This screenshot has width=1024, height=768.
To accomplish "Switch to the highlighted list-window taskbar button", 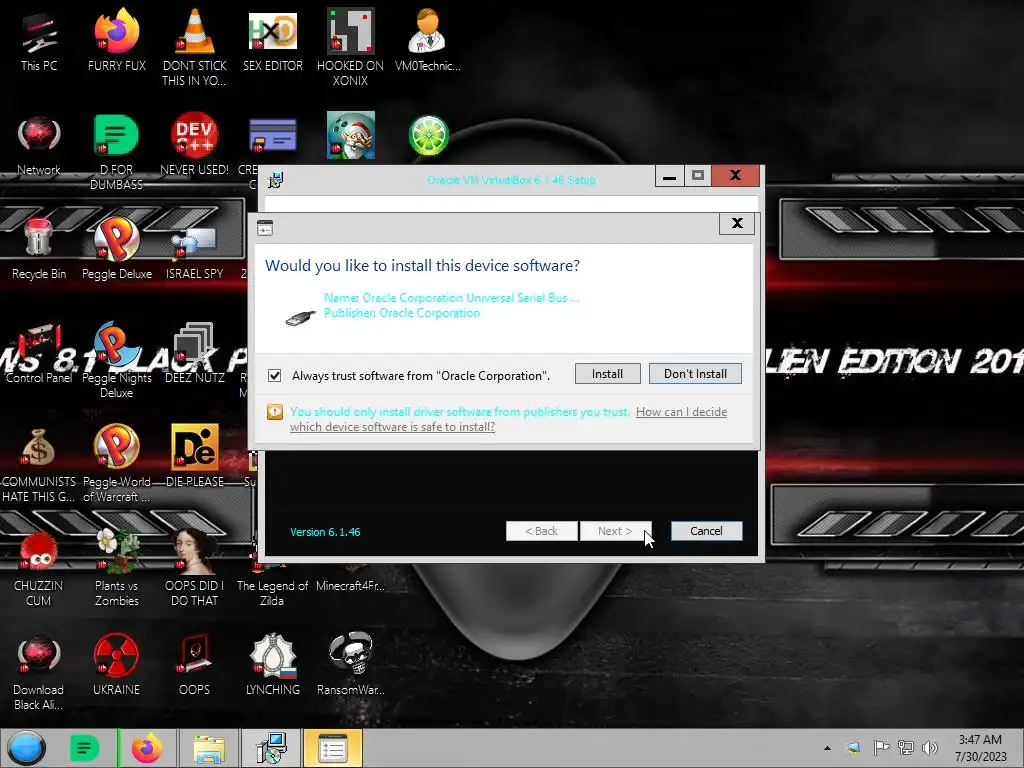I will (x=332, y=748).
